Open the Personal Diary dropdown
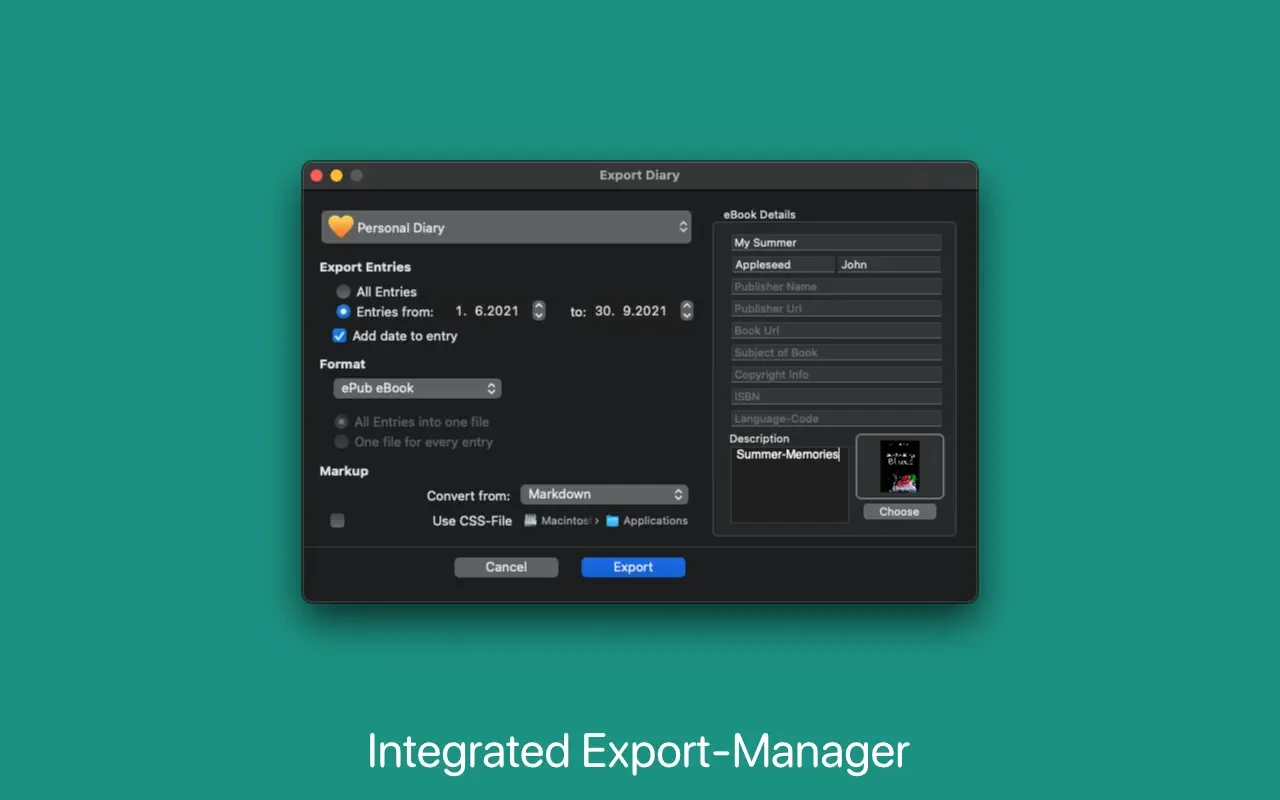The image size is (1280, 800). (506, 227)
